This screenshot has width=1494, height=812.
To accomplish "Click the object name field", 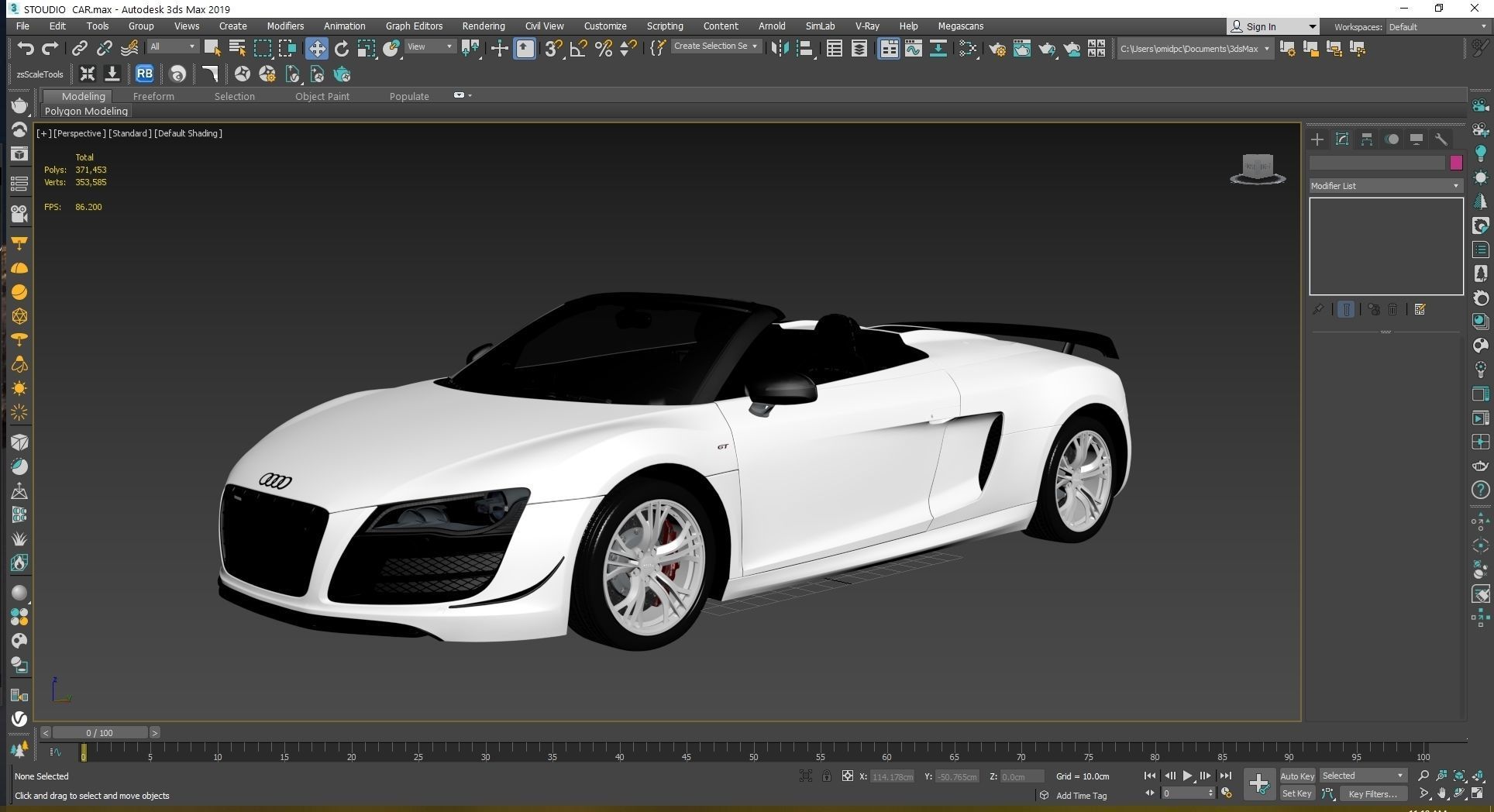I will (x=1377, y=163).
